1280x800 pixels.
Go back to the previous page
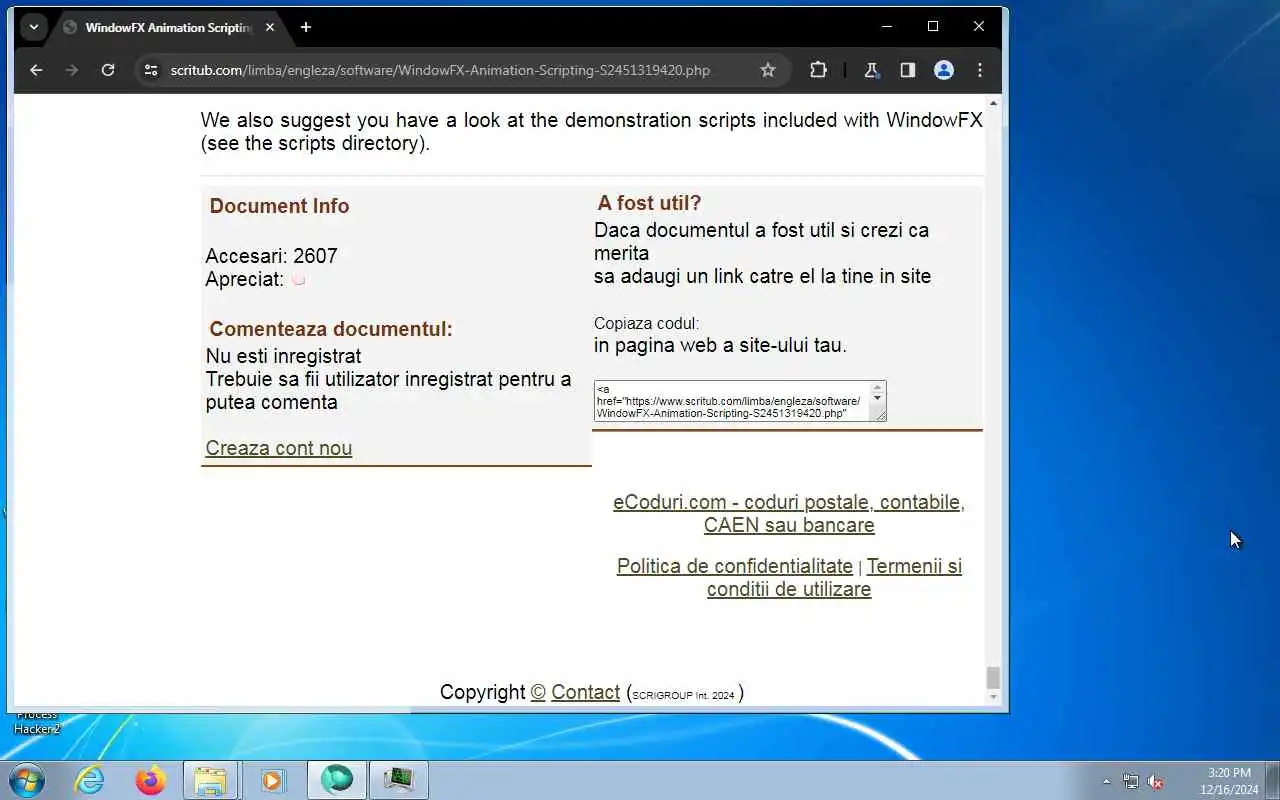[x=36, y=70]
